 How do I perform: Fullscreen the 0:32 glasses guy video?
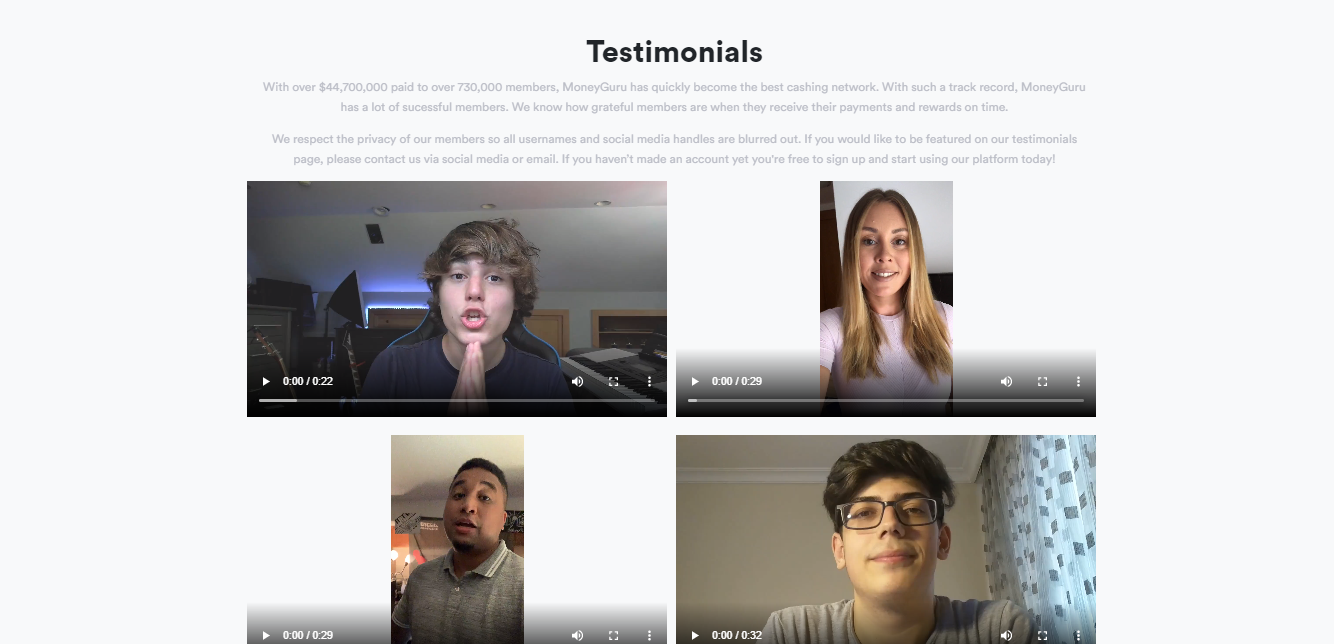click(1042, 635)
